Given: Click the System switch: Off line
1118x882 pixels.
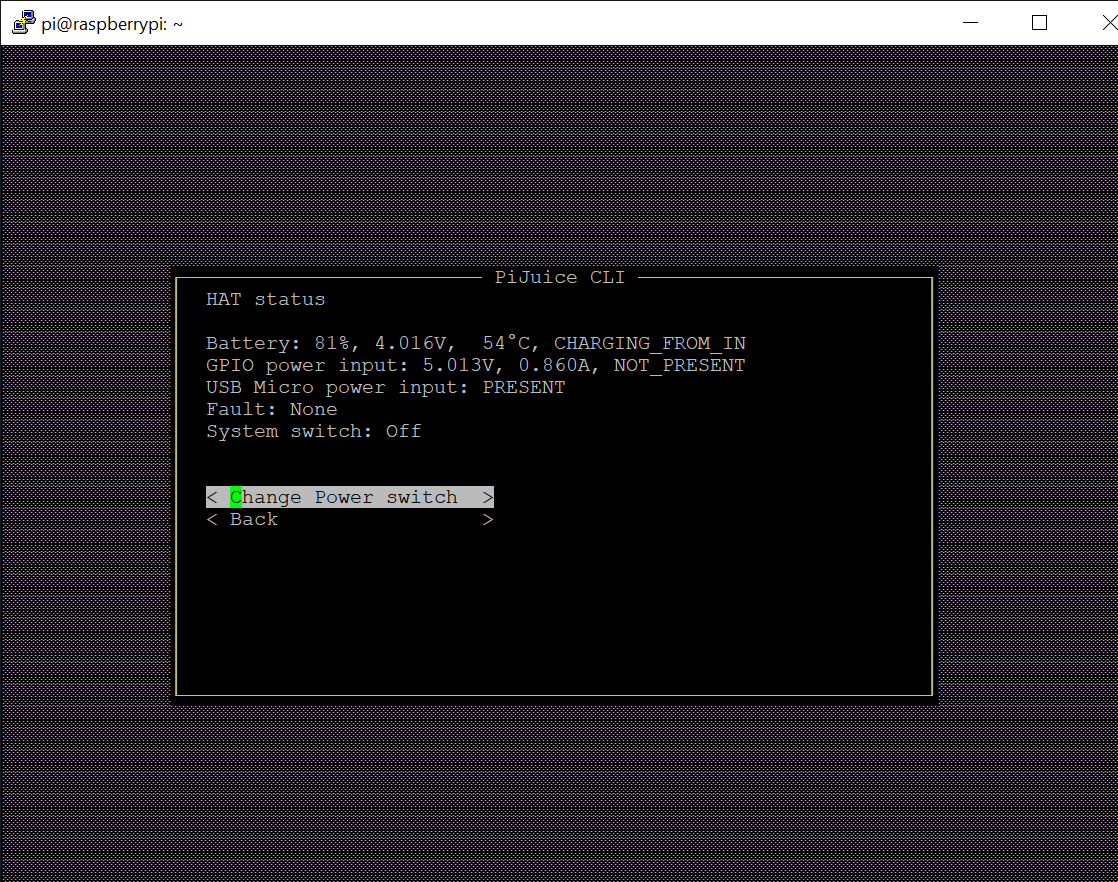Looking at the screenshot, I should point(314,431).
